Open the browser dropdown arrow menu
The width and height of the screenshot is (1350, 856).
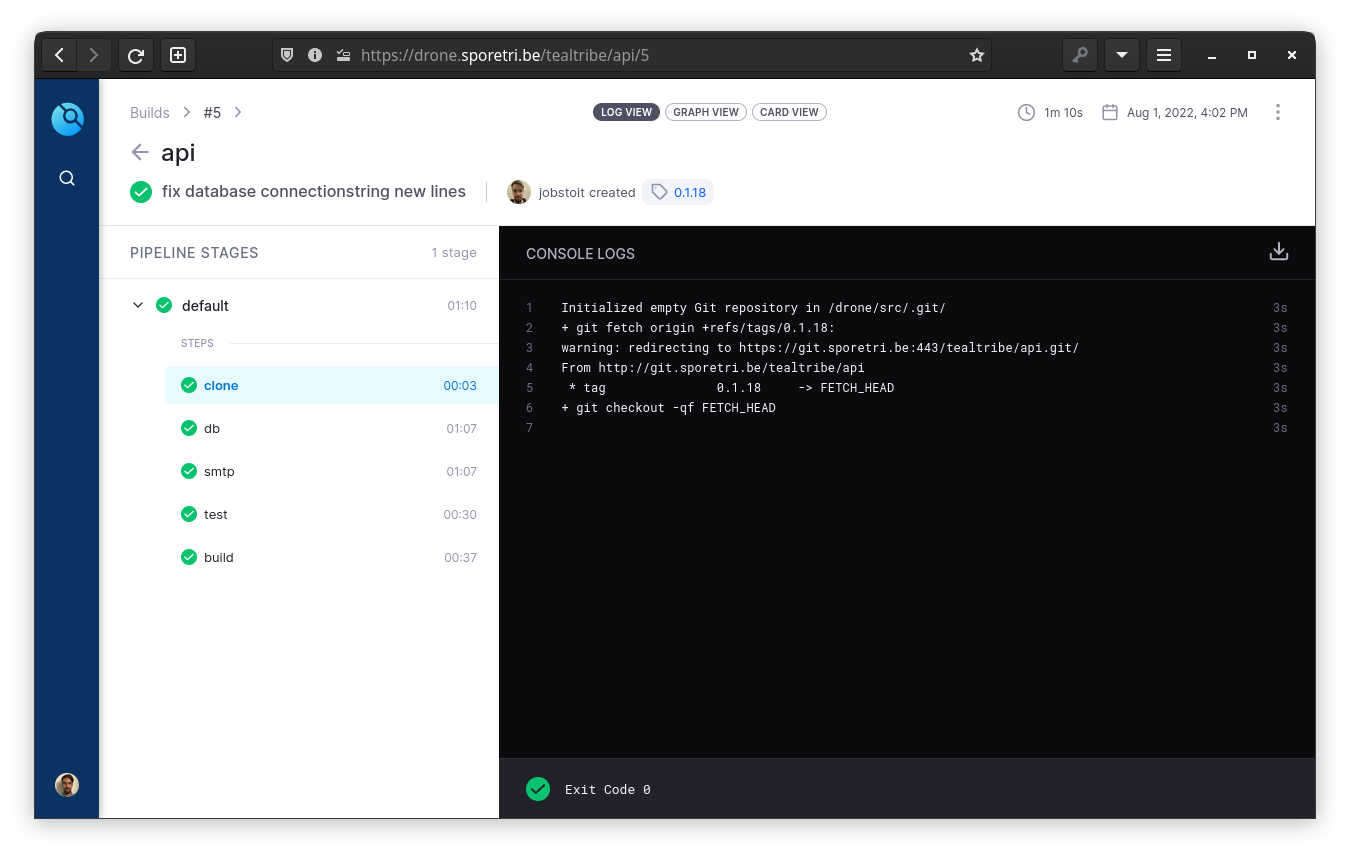point(1122,55)
